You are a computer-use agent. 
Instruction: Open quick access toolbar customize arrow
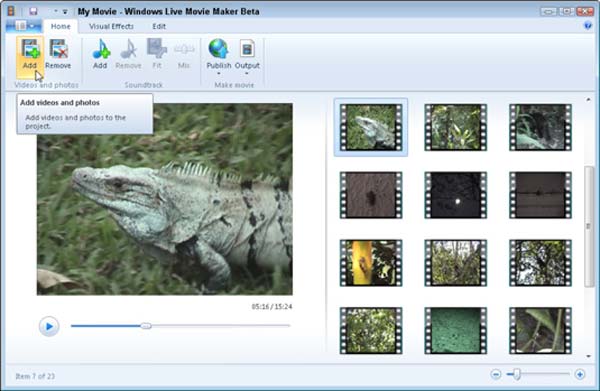point(65,12)
